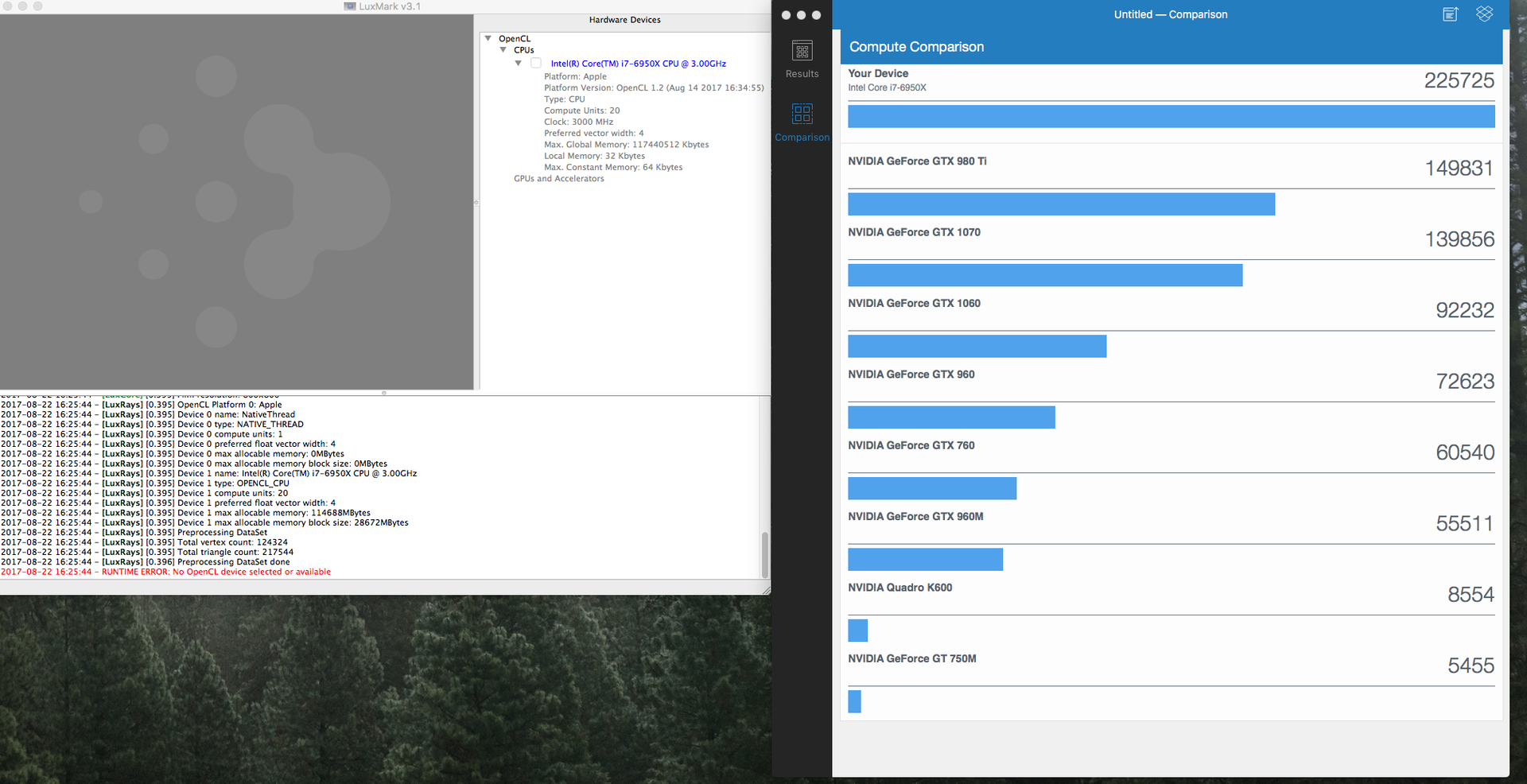
Task: Click the GTX 960 blue score bar
Action: pyautogui.click(x=951, y=417)
